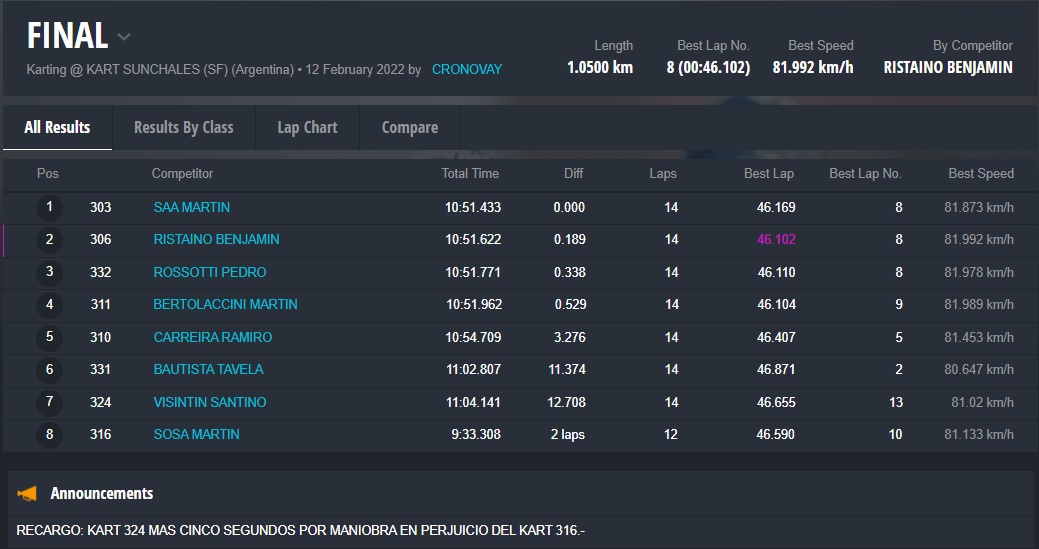Expand the FINAL session dropdown arrow
1039x549 pixels.
click(124, 38)
